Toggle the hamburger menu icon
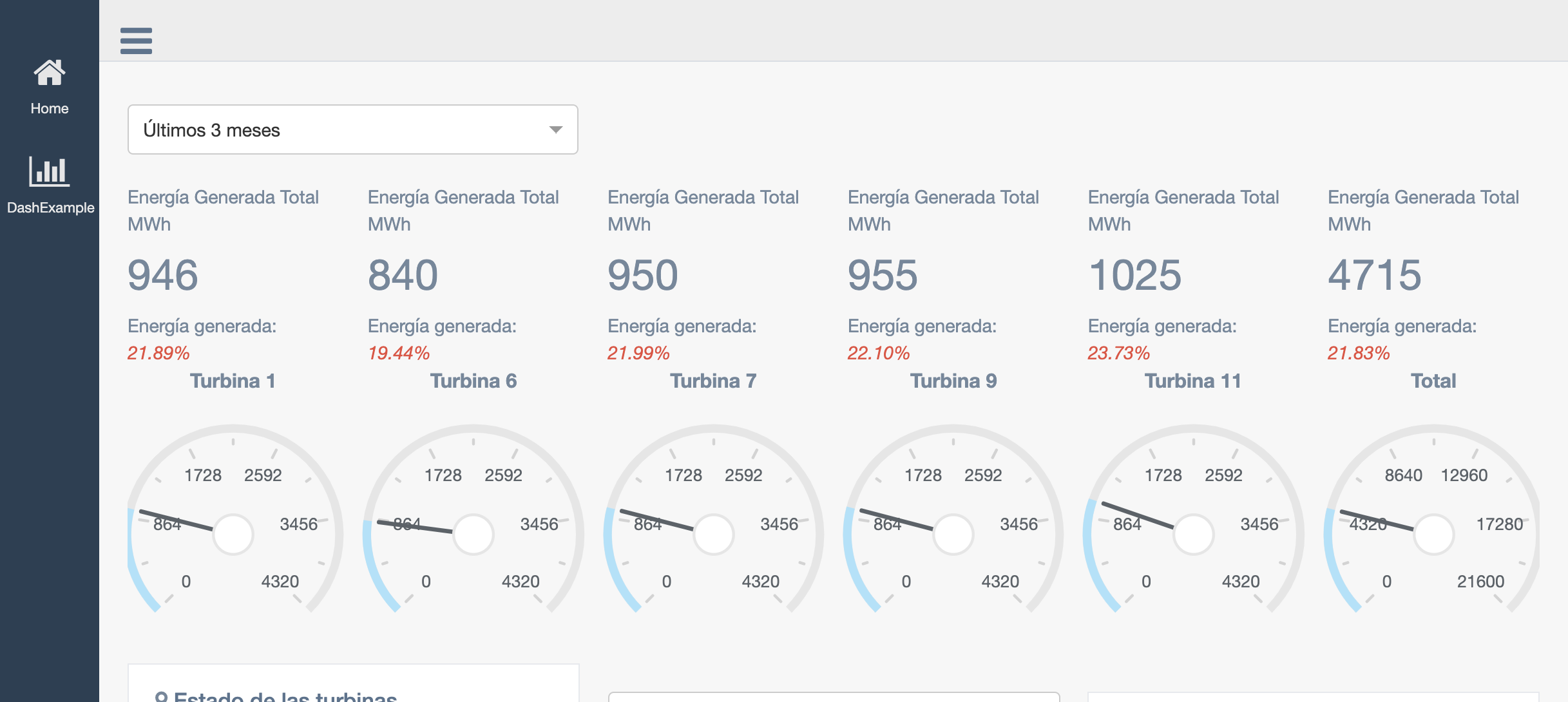The width and height of the screenshot is (1568, 702). click(136, 41)
